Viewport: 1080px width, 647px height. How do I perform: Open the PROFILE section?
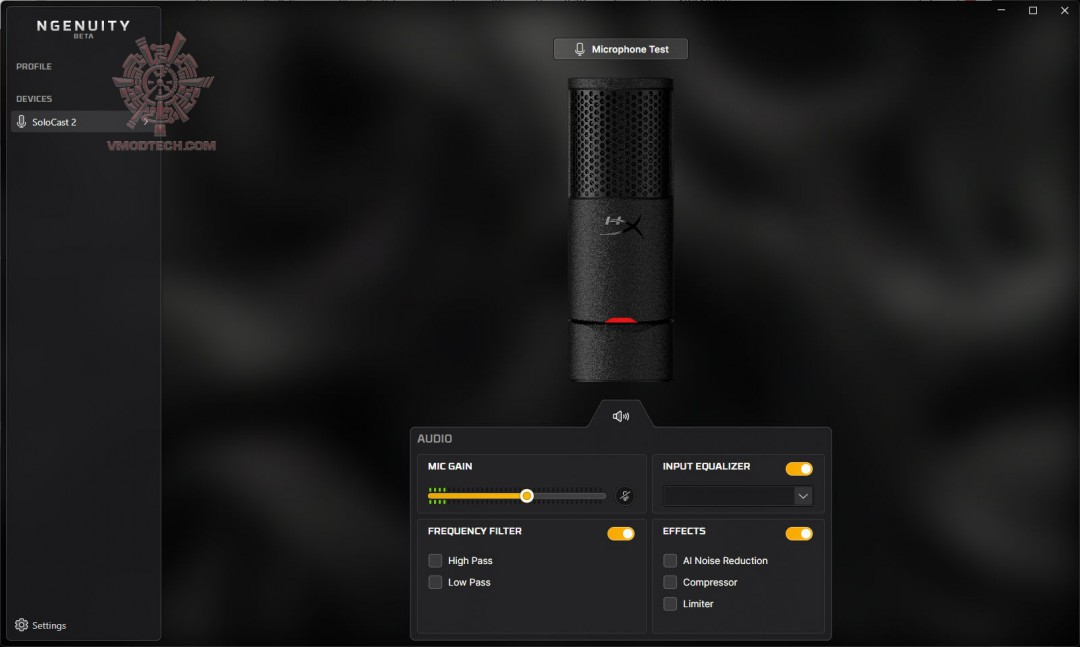point(33,66)
